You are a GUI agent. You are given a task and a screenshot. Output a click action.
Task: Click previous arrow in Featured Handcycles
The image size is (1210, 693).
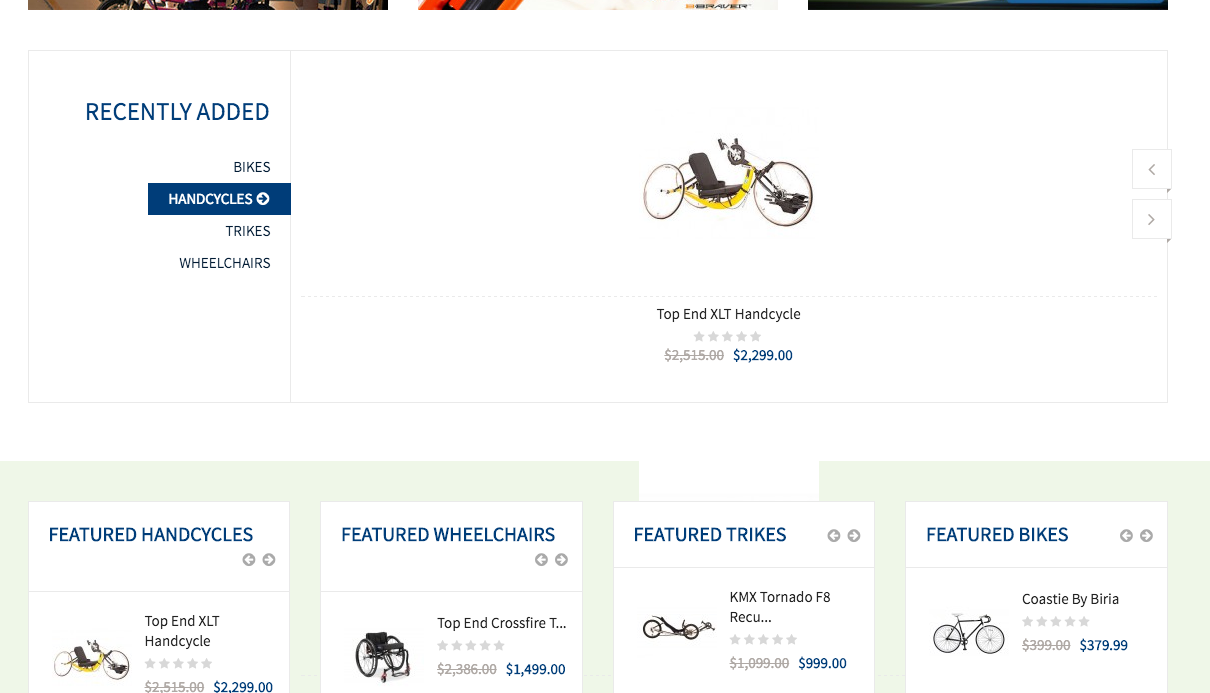249,560
